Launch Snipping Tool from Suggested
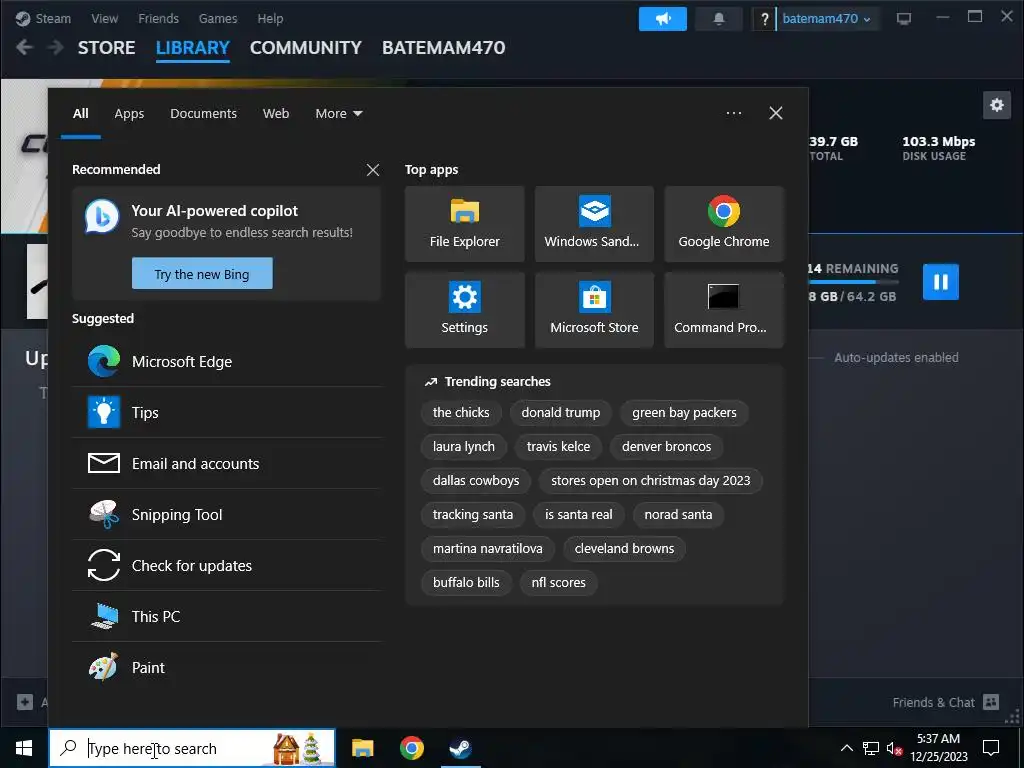Viewport: 1024px width, 768px height. 227,515
